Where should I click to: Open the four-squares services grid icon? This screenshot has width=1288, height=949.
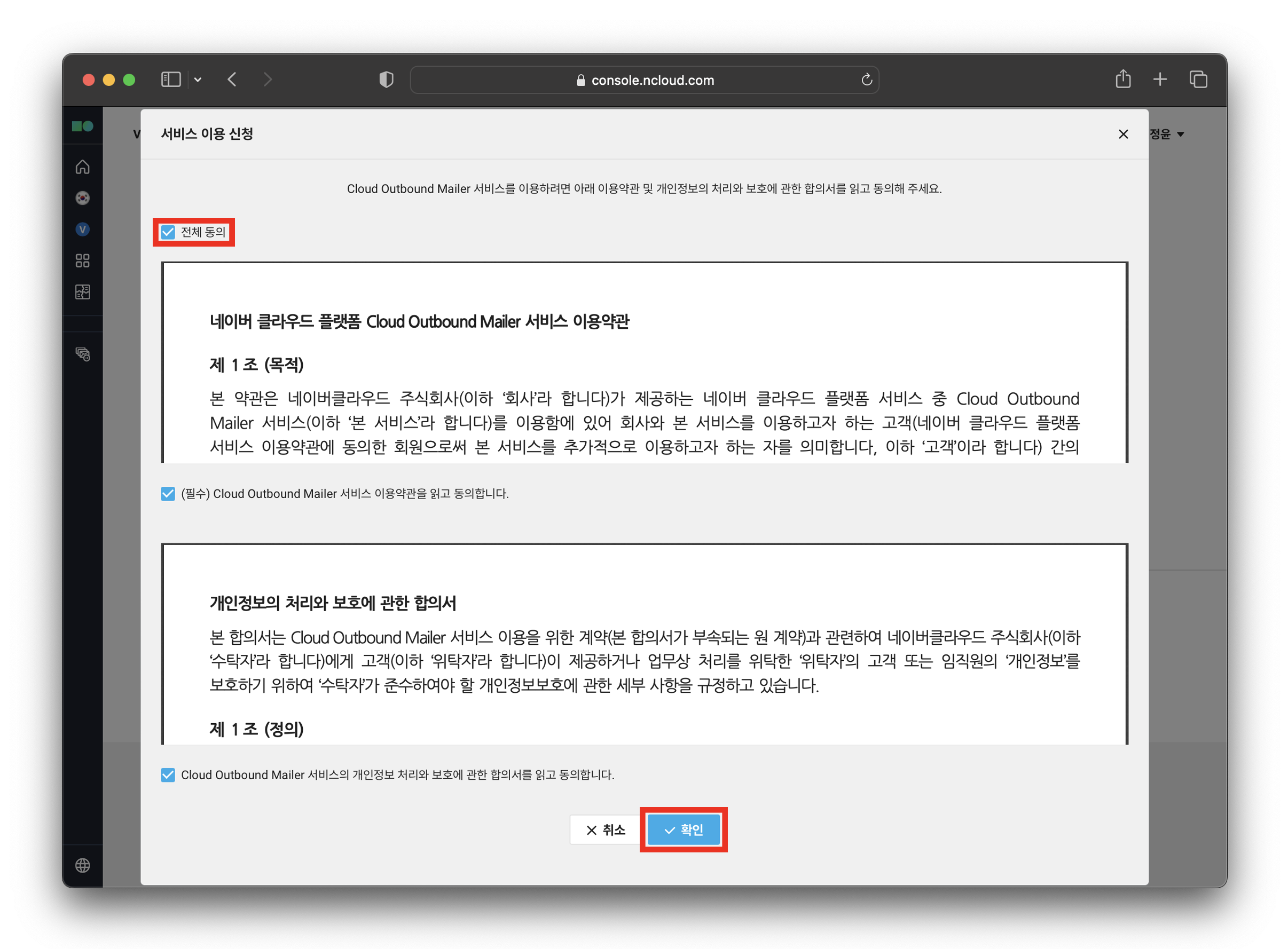click(x=83, y=261)
